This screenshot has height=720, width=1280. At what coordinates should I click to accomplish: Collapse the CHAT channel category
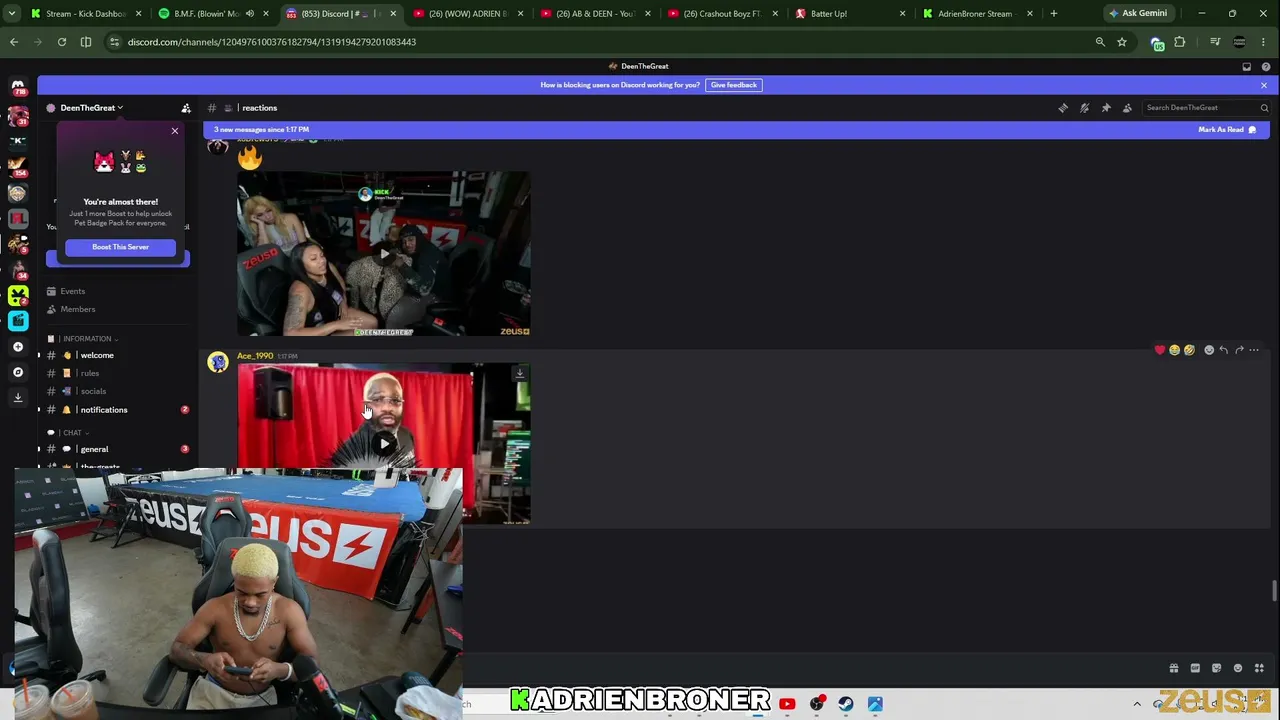click(72, 433)
